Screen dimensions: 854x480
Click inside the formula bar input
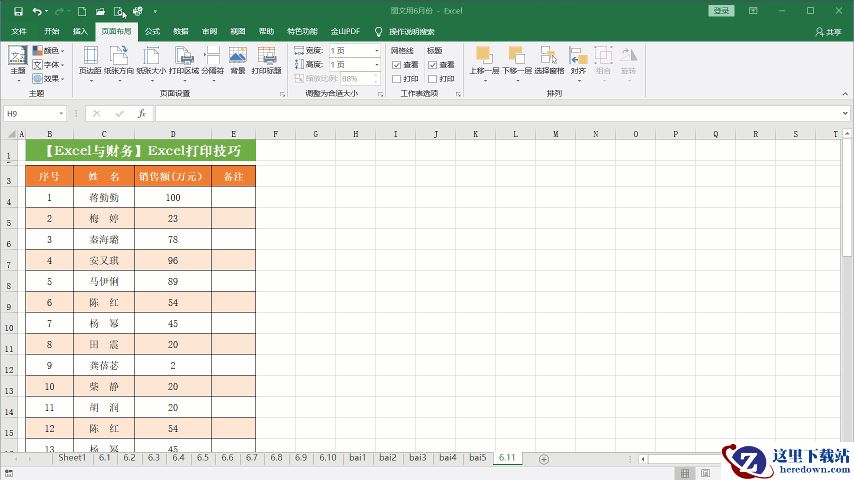(x=498, y=113)
